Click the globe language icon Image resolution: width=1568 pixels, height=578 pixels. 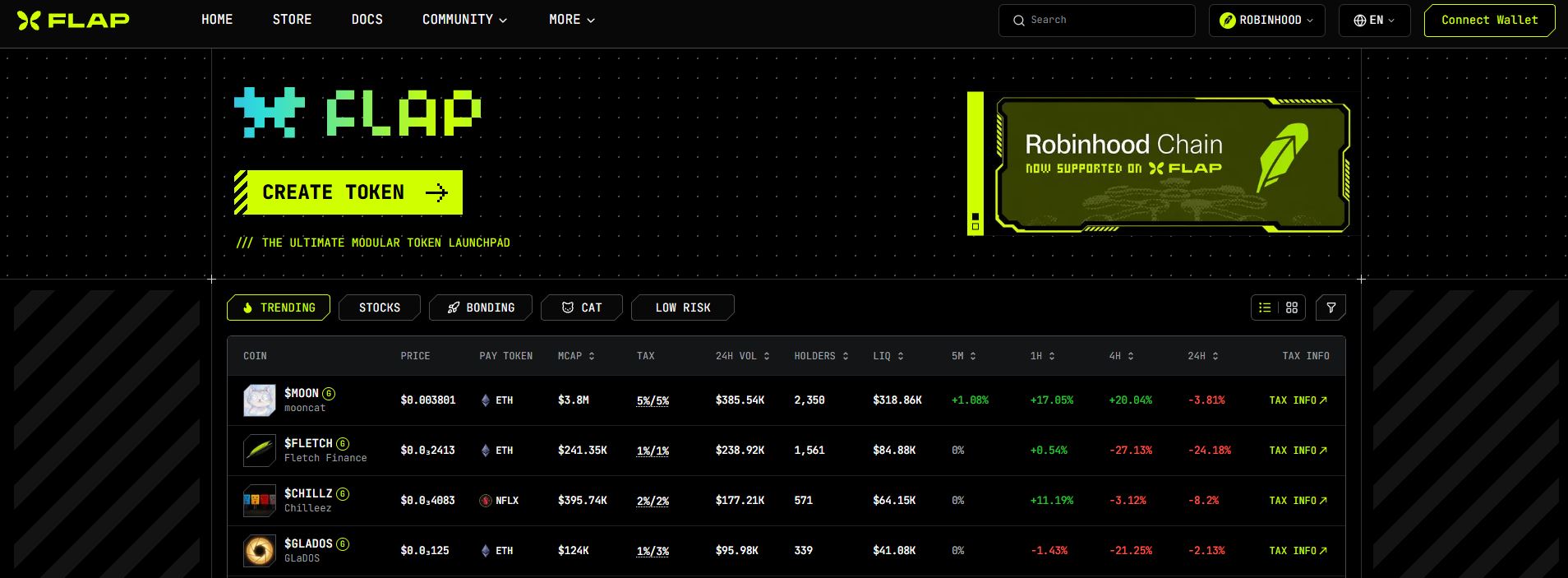[1360, 21]
